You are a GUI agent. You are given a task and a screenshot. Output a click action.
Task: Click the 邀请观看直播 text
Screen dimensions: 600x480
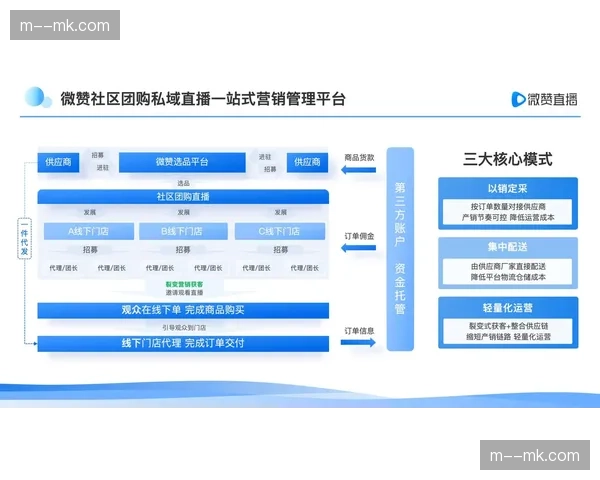coord(184,292)
